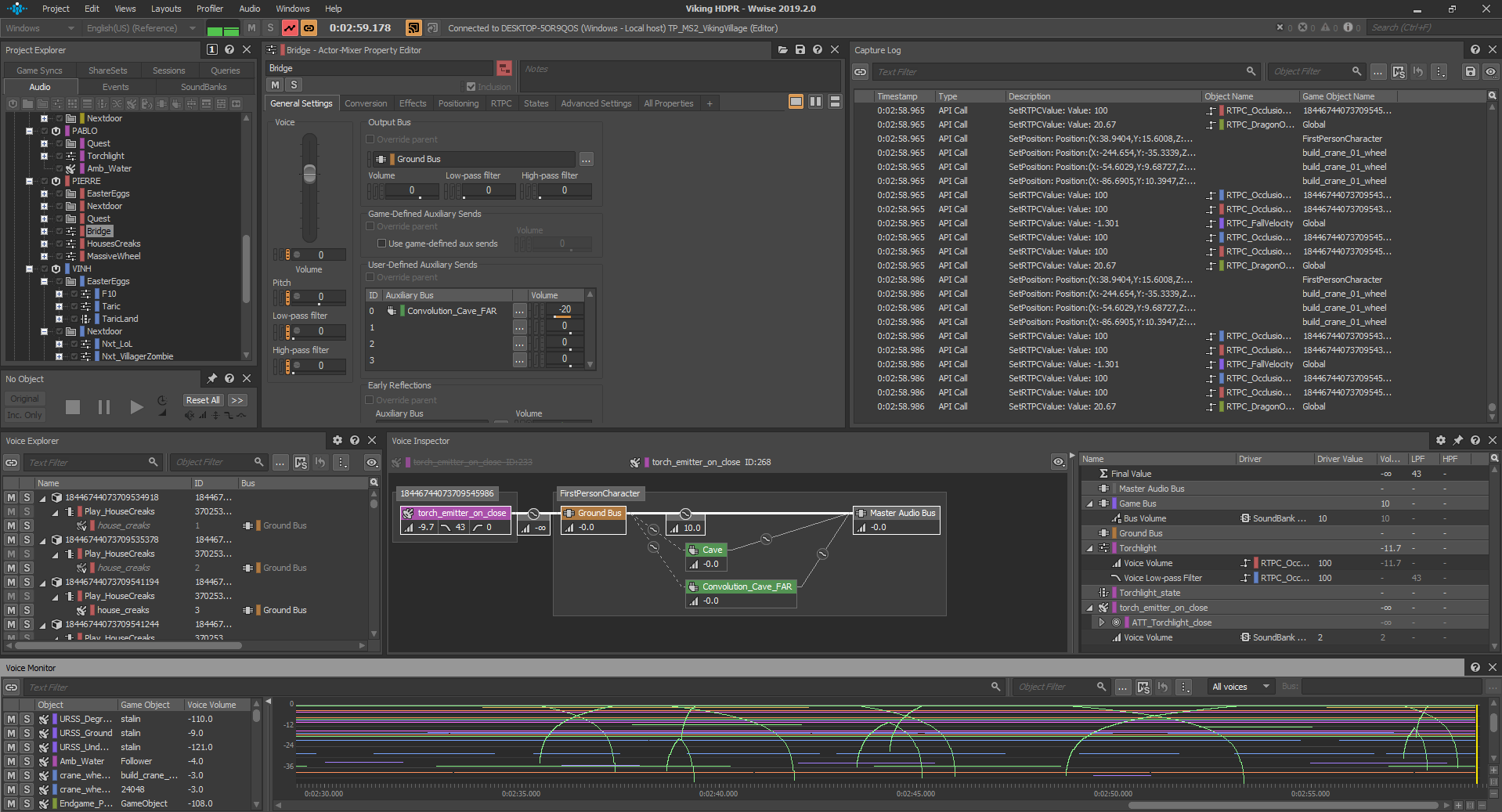Enable Override parent for the Output Bus

click(x=370, y=139)
